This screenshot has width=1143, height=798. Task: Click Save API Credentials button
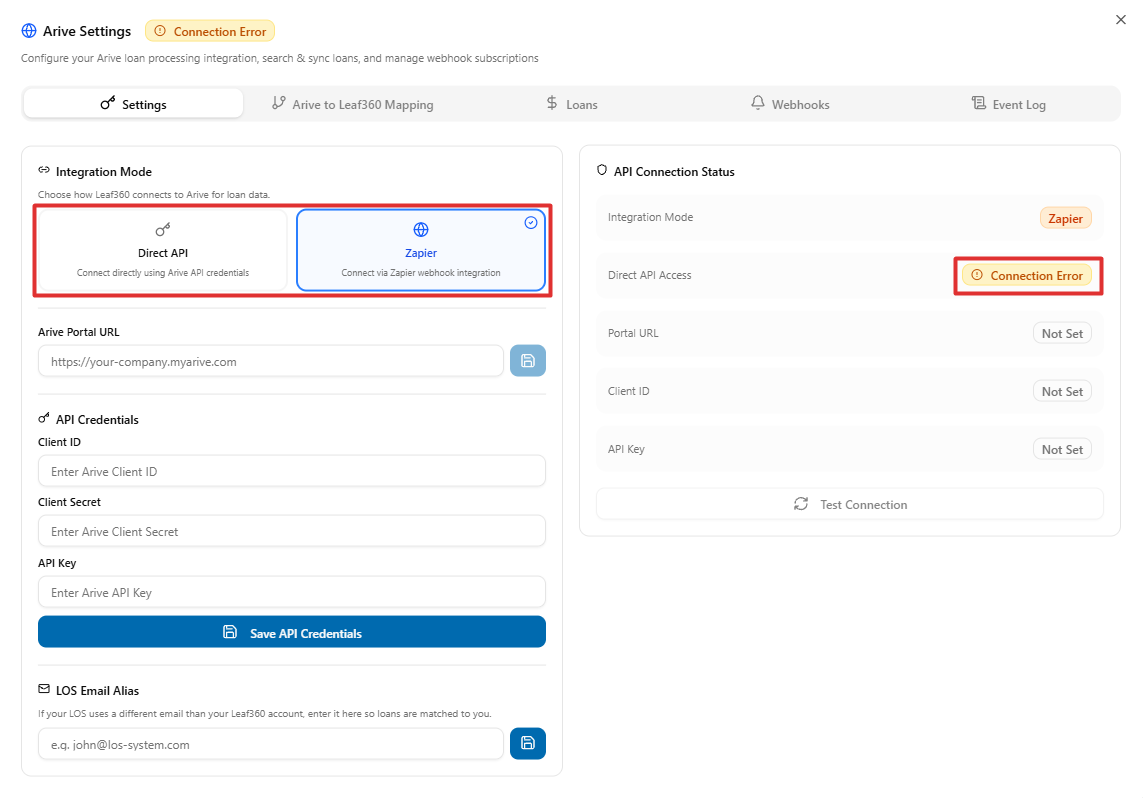point(292,632)
